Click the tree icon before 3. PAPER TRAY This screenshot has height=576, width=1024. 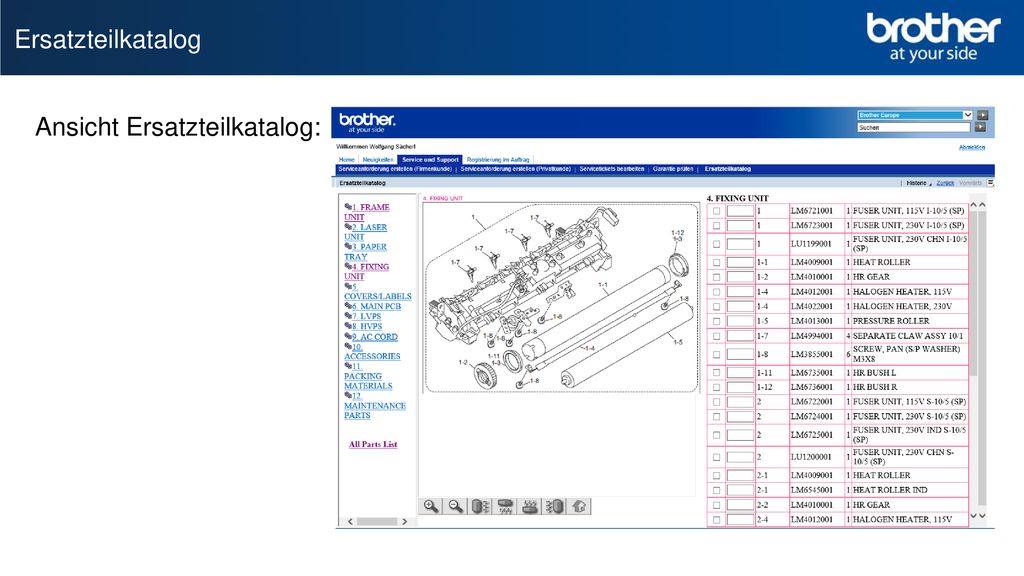[348, 247]
